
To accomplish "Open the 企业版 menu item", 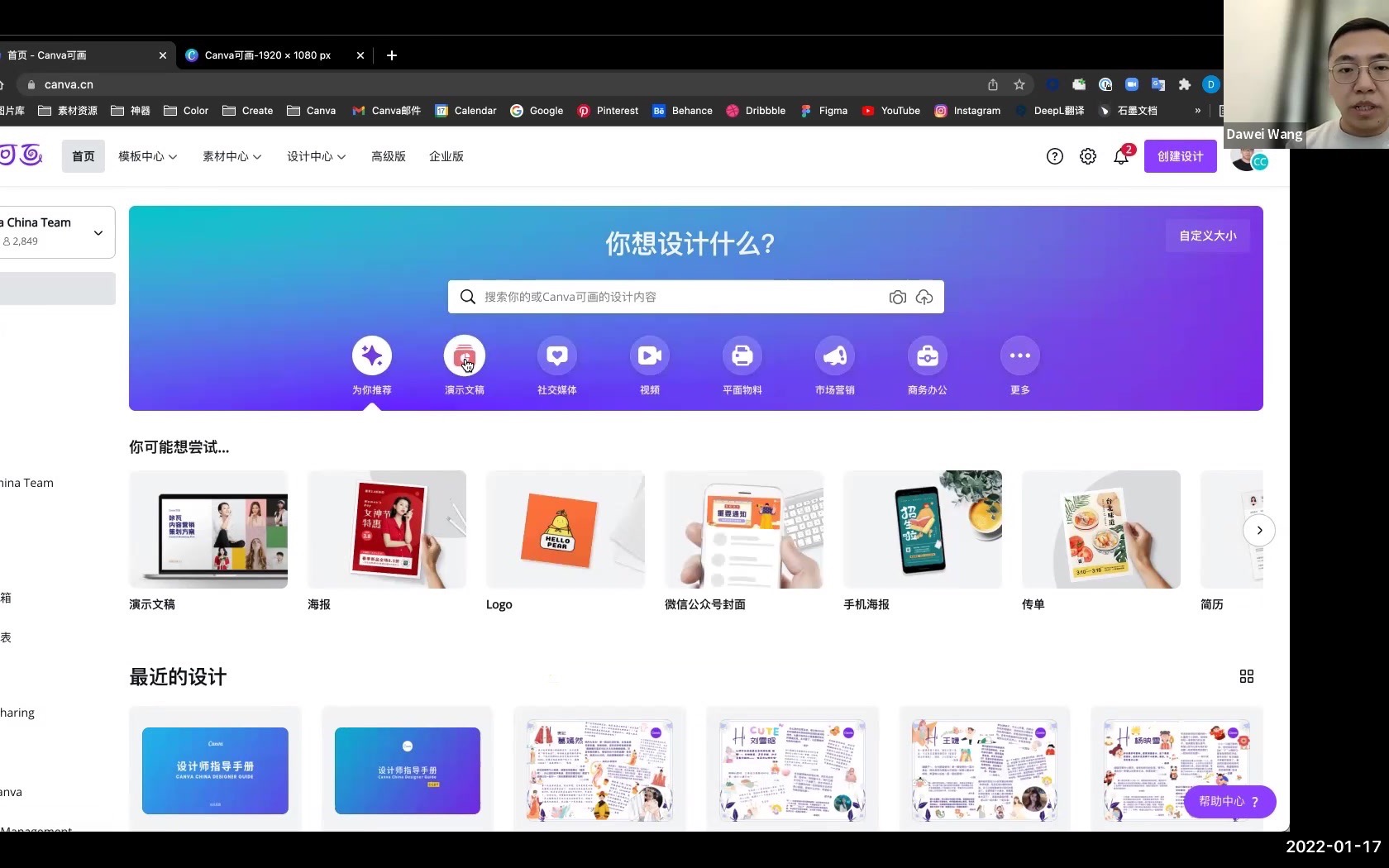I will pyautogui.click(x=446, y=156).
